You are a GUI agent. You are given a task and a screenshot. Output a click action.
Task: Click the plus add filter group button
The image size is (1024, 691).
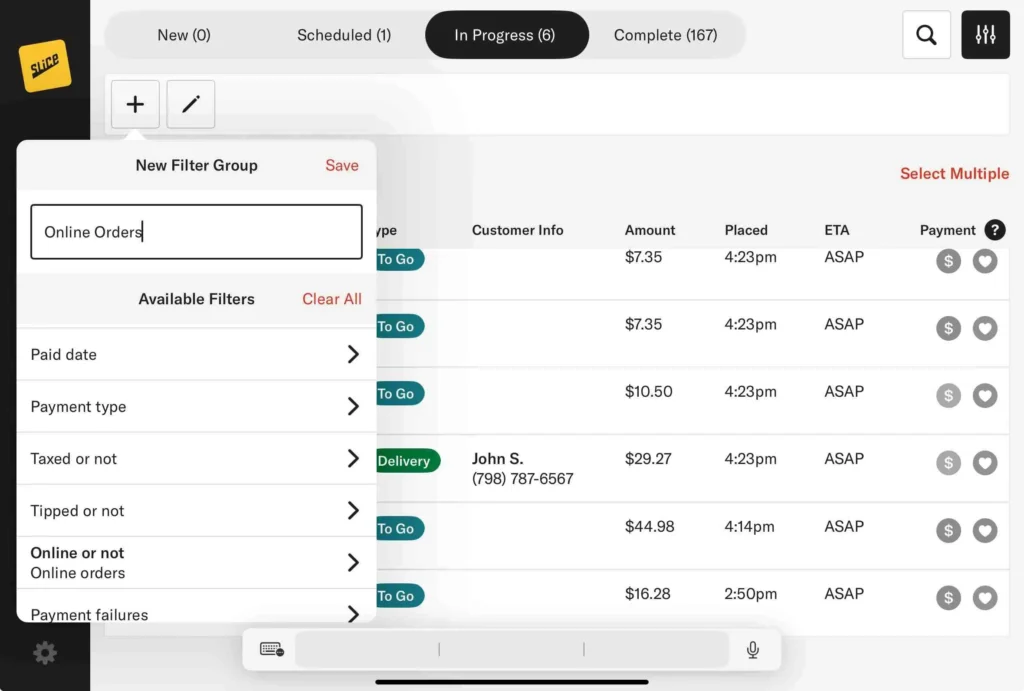(135, 104)
